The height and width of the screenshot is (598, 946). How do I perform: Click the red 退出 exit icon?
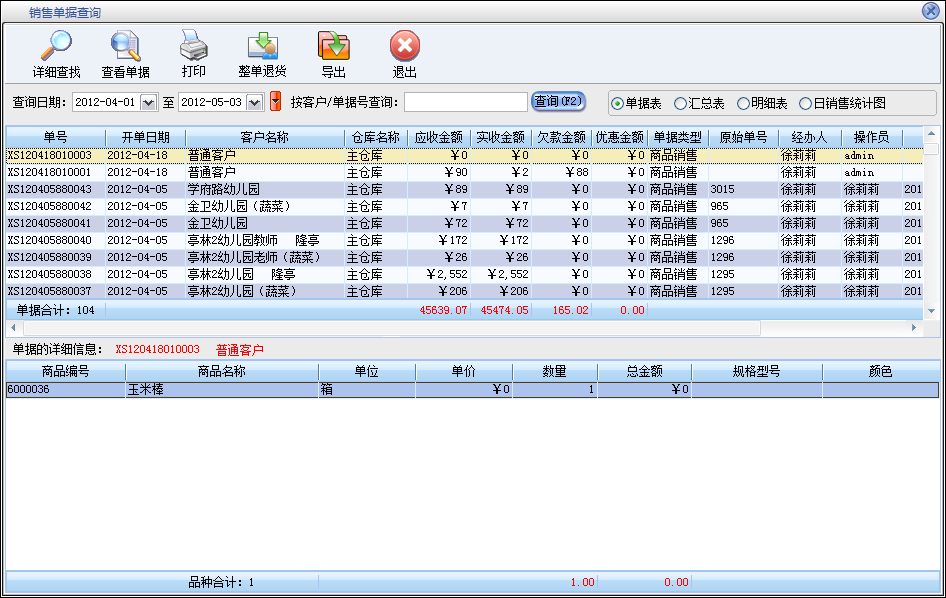404,47
